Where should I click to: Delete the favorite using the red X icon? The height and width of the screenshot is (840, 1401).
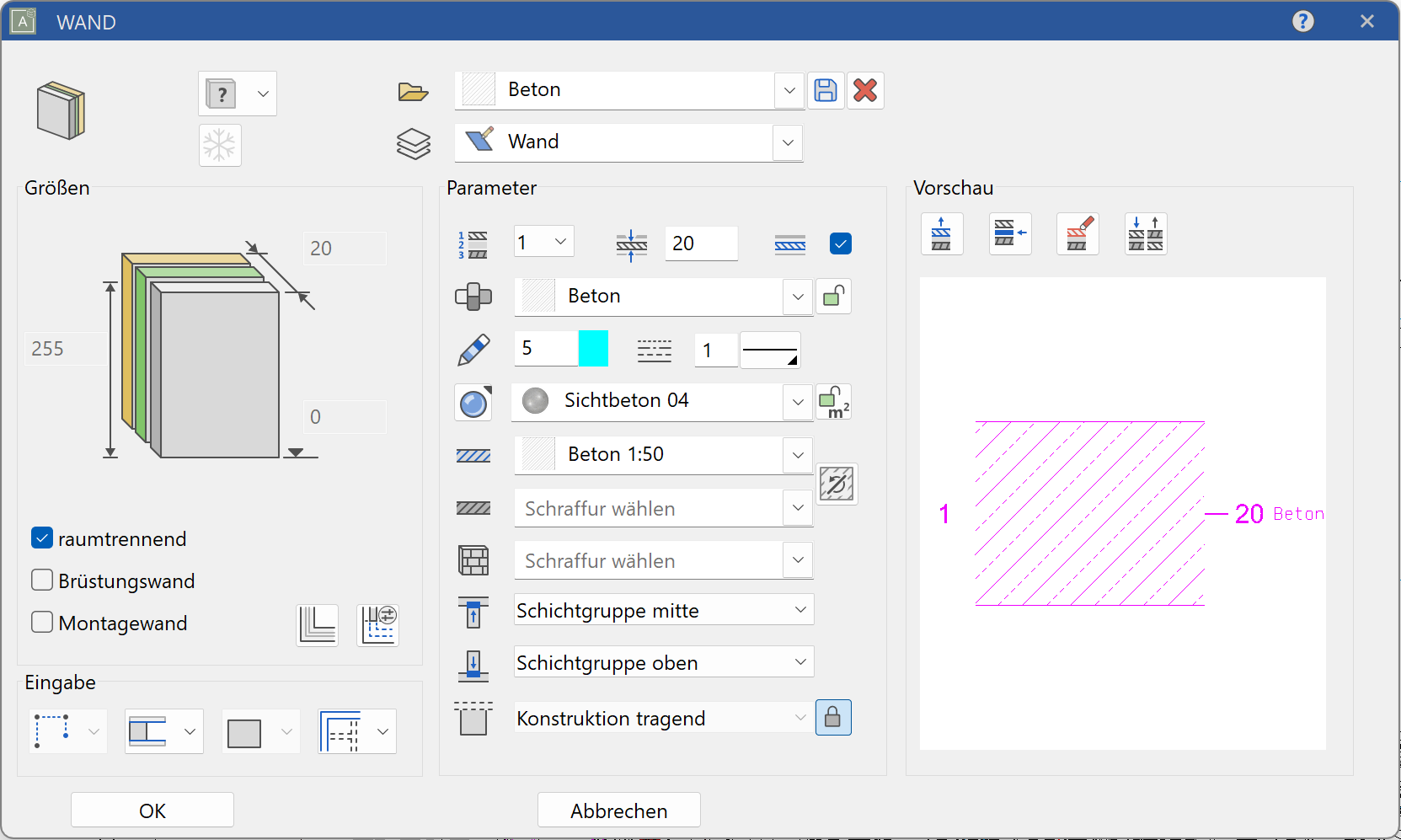click(865, 90)
